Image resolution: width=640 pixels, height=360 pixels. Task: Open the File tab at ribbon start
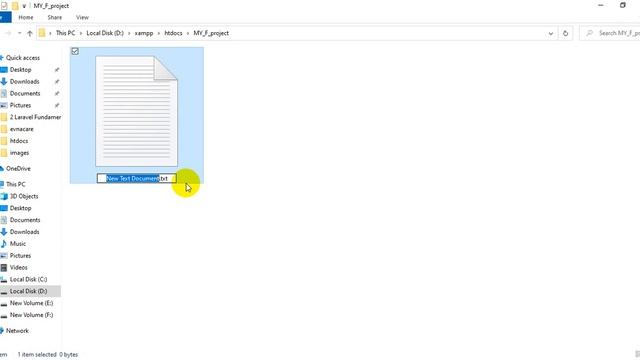(5, 18)
